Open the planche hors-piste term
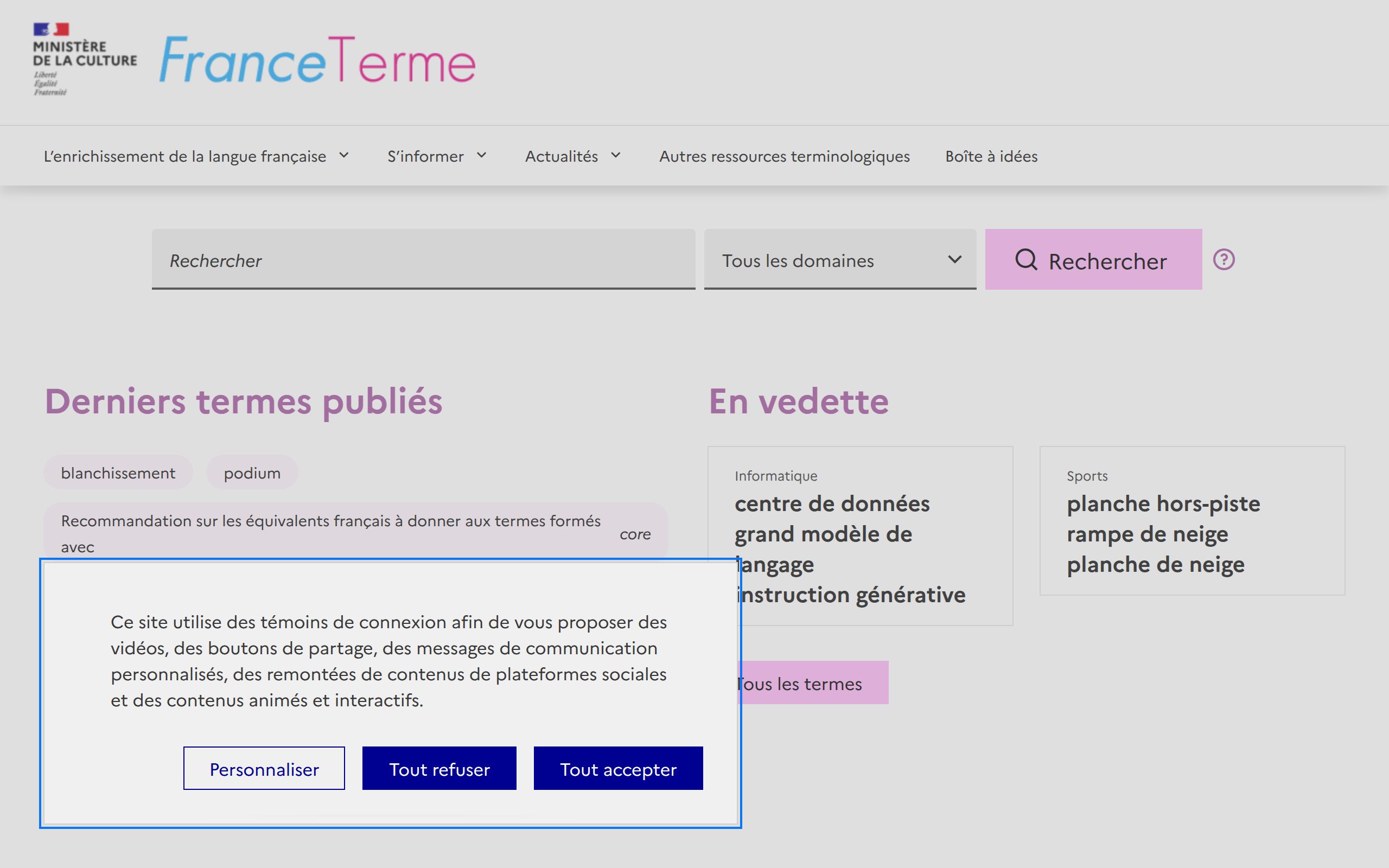This screenshot has width=1389, height=868. click(x=1163, y=503)
